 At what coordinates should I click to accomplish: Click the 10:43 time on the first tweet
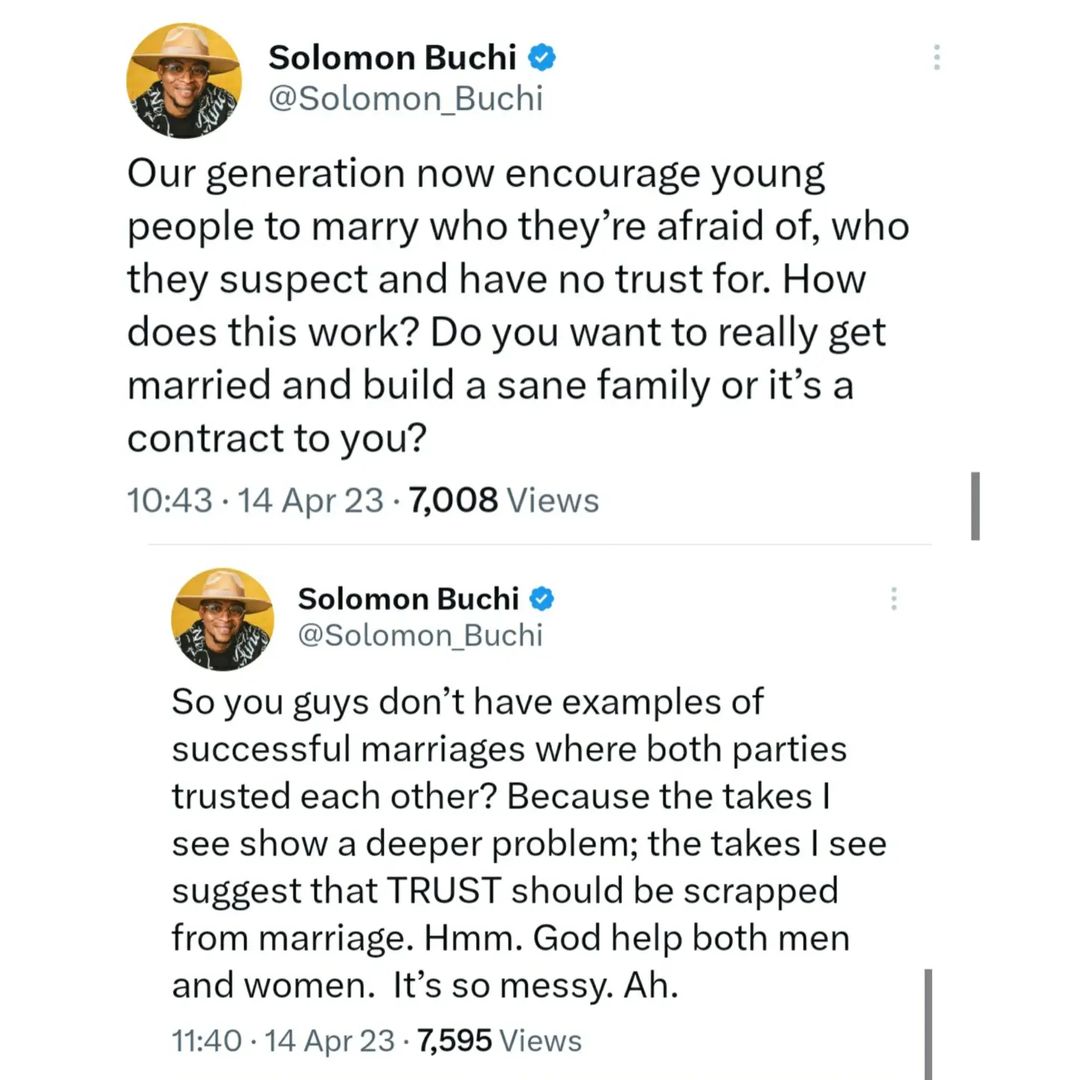click(x=170, y=499)
